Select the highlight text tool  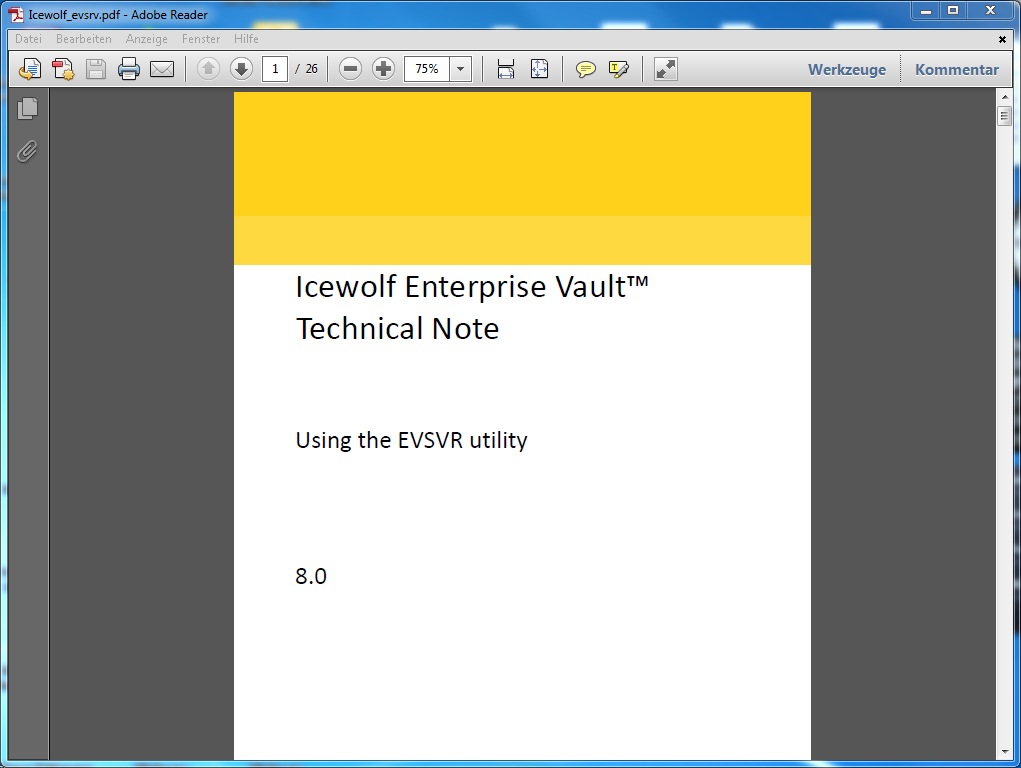pyautogui.click(x=619, y=69)
